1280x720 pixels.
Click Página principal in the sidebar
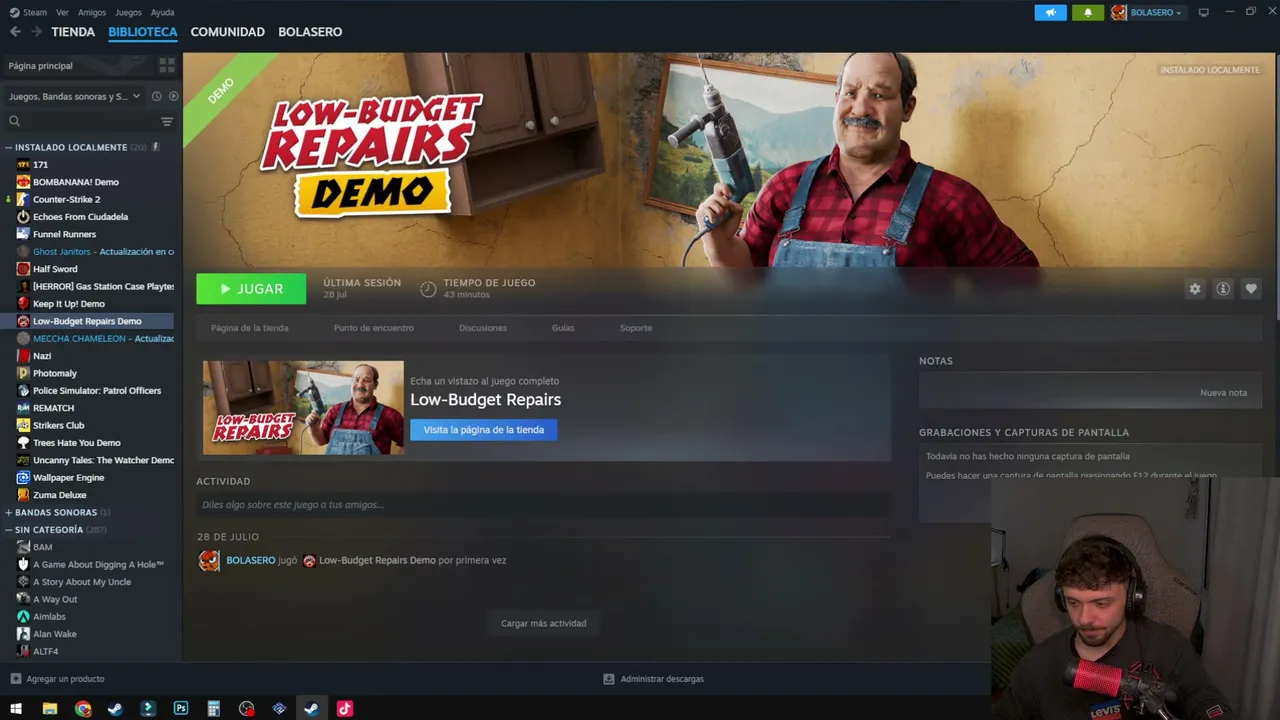41,66
